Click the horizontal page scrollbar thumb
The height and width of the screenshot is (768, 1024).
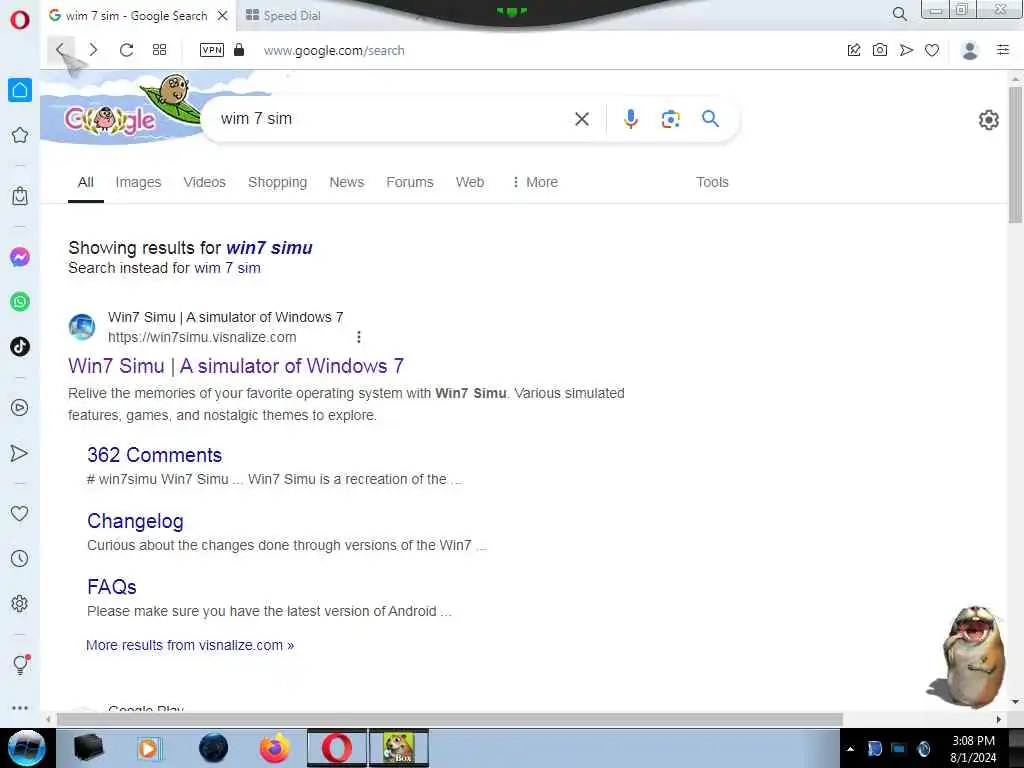(x=449, y=720)
